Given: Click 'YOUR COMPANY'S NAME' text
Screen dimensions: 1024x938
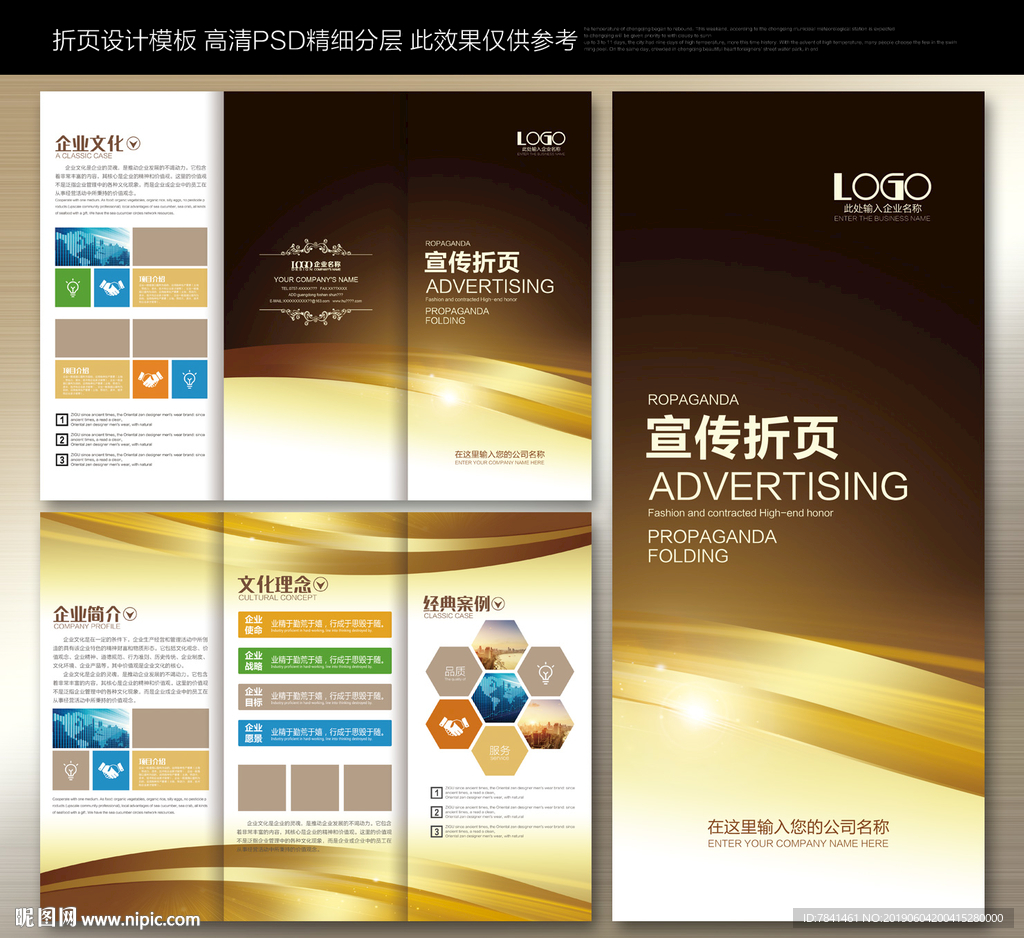Looking at the screenshot, I should coord(316,280).
